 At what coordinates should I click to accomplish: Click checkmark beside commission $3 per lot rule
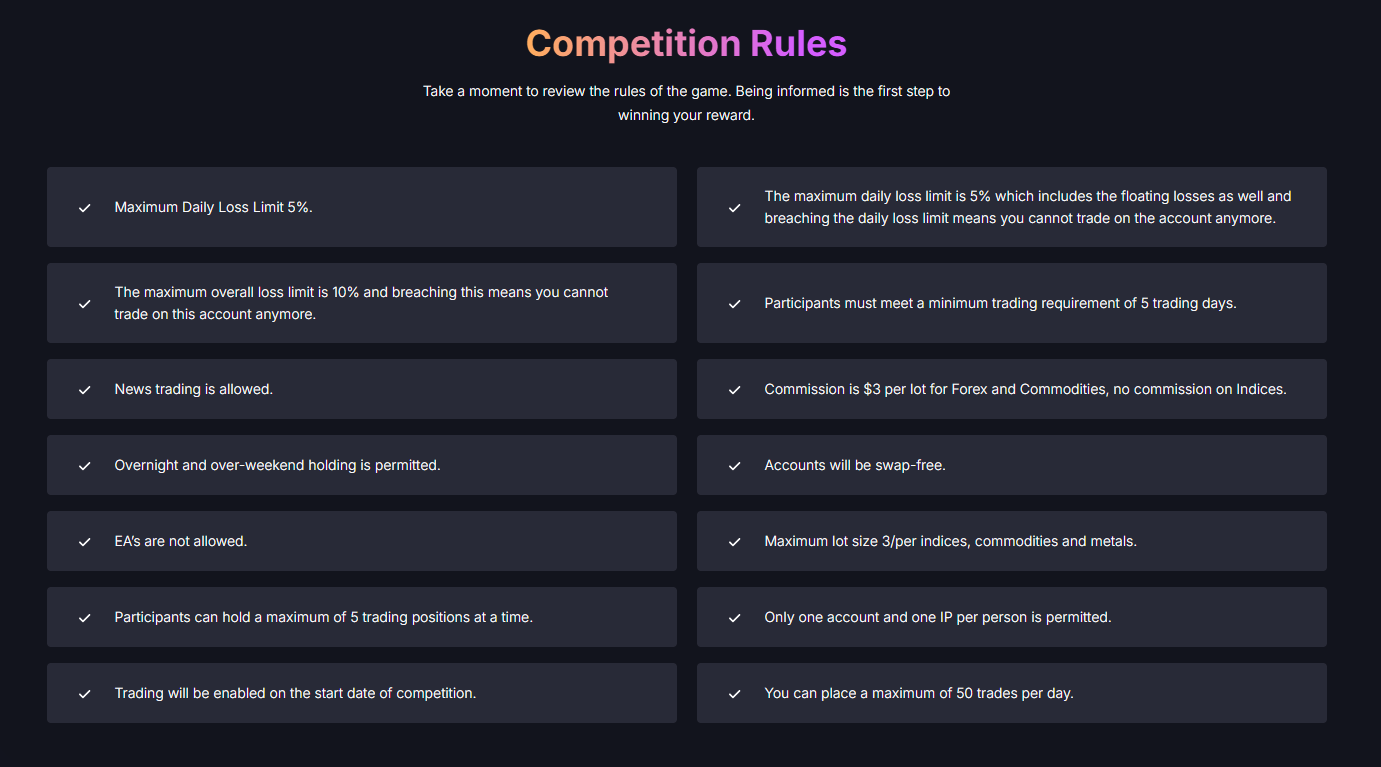735,390
